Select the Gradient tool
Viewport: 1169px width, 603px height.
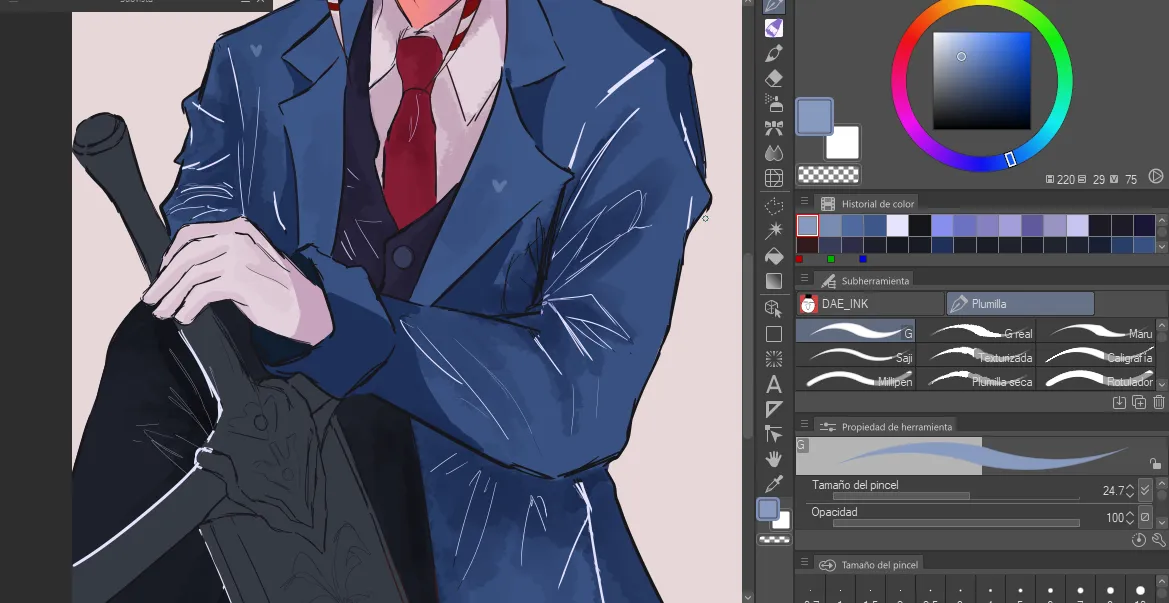point(774,281)
